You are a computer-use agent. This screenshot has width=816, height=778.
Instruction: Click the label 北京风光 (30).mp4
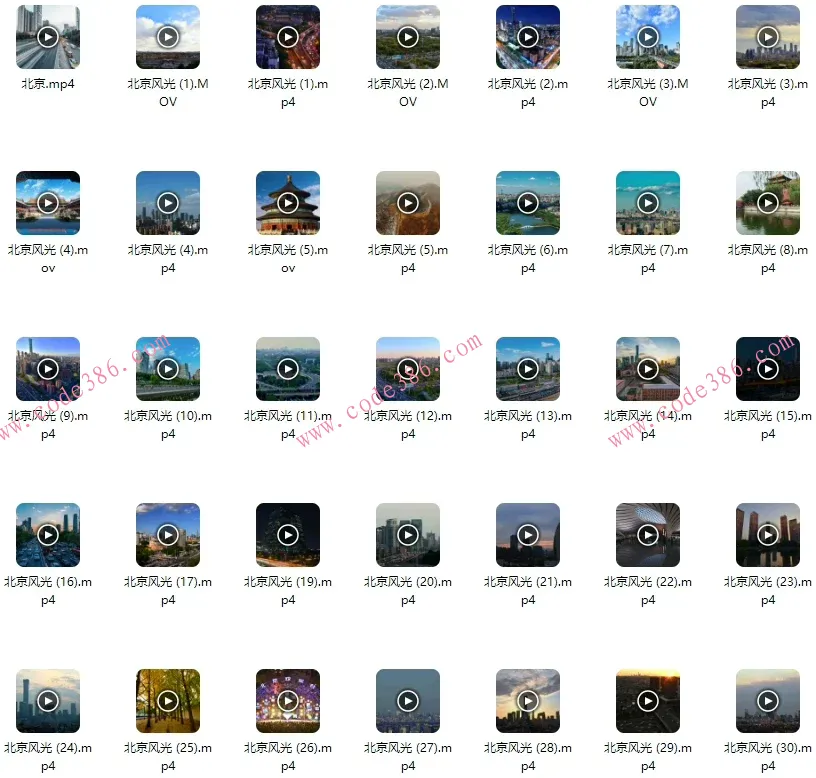point(768,757)
